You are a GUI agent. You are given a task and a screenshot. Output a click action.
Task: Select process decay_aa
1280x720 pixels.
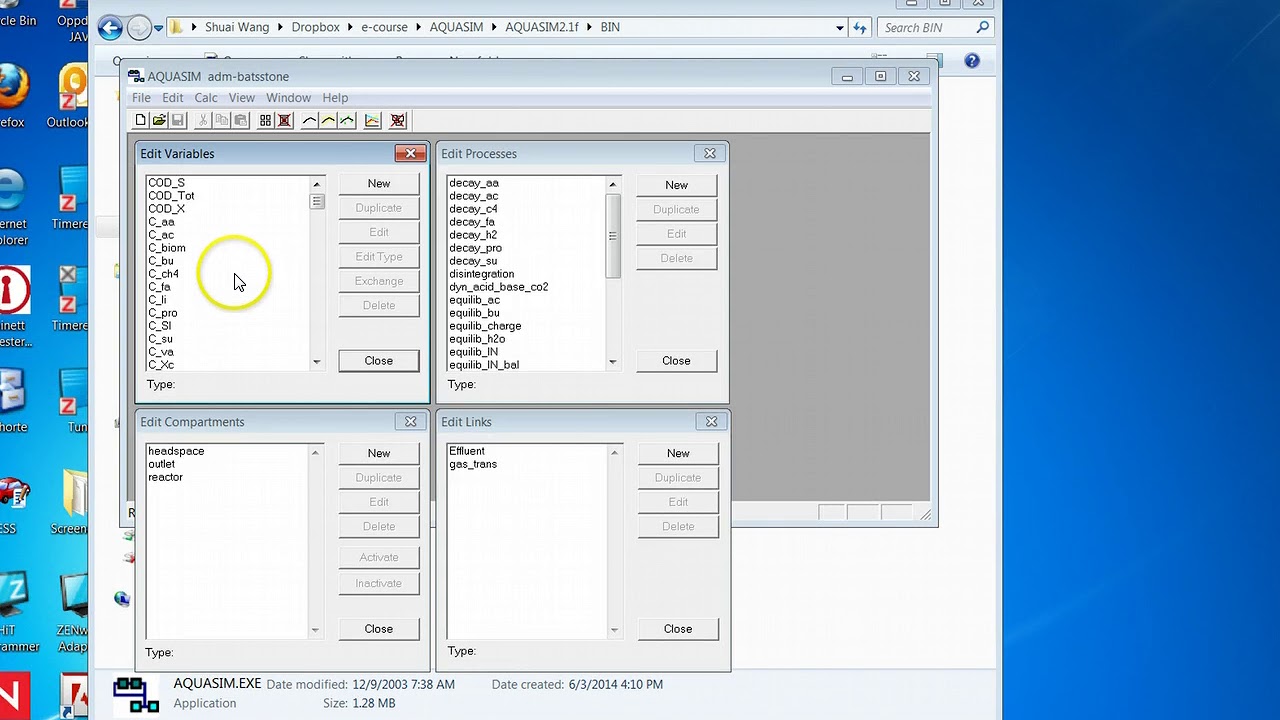point(474,183)
